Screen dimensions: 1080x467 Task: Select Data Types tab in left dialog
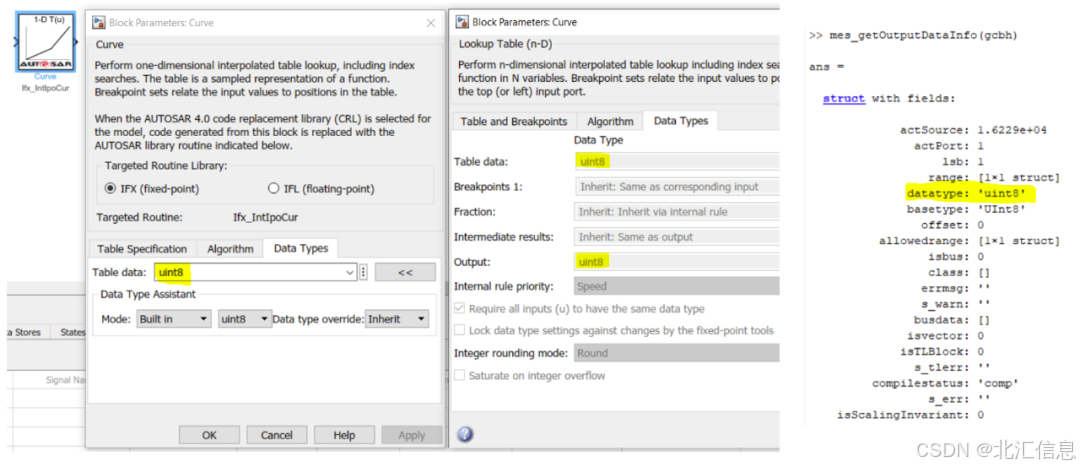(301, 248)
